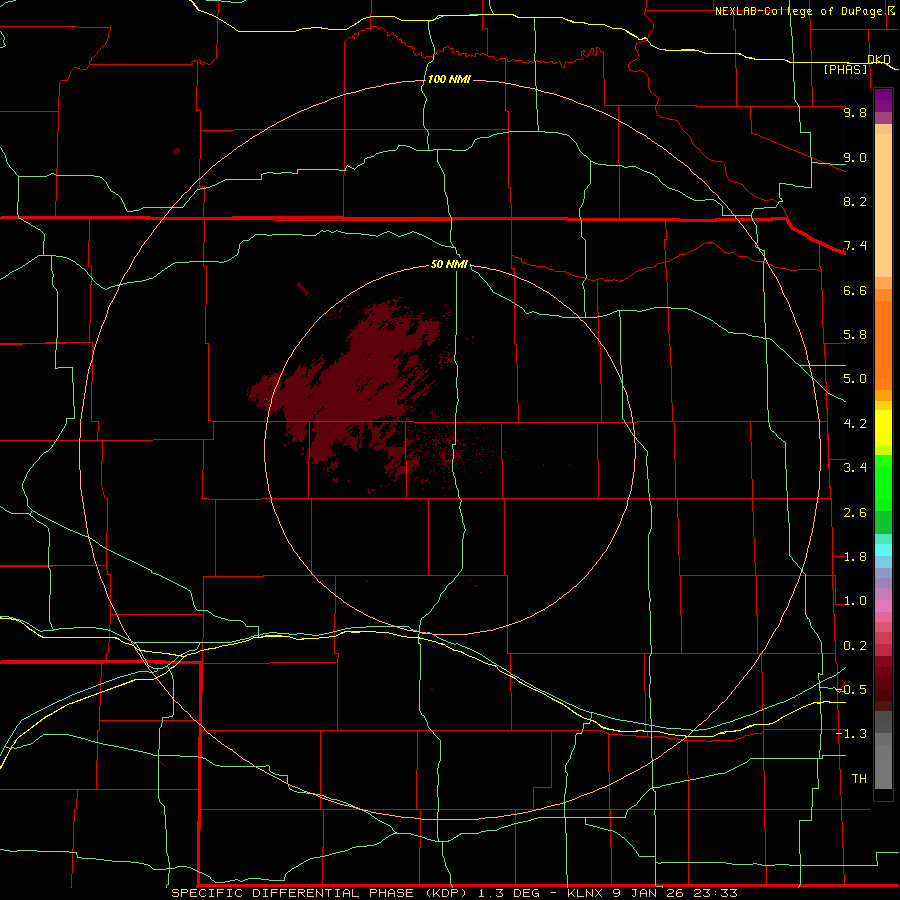This screenshot has width=900, height=900.
Task: Click the 9.8 value on the color scale
Action: click(x=855, y=112)
